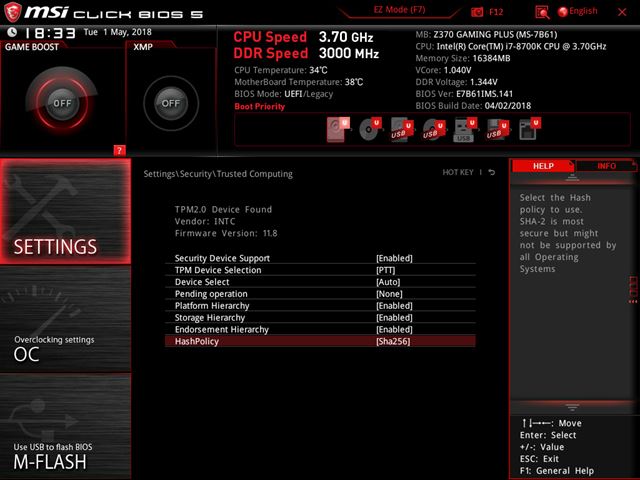Click the clock icon by the time

click(x=12, y=32)
